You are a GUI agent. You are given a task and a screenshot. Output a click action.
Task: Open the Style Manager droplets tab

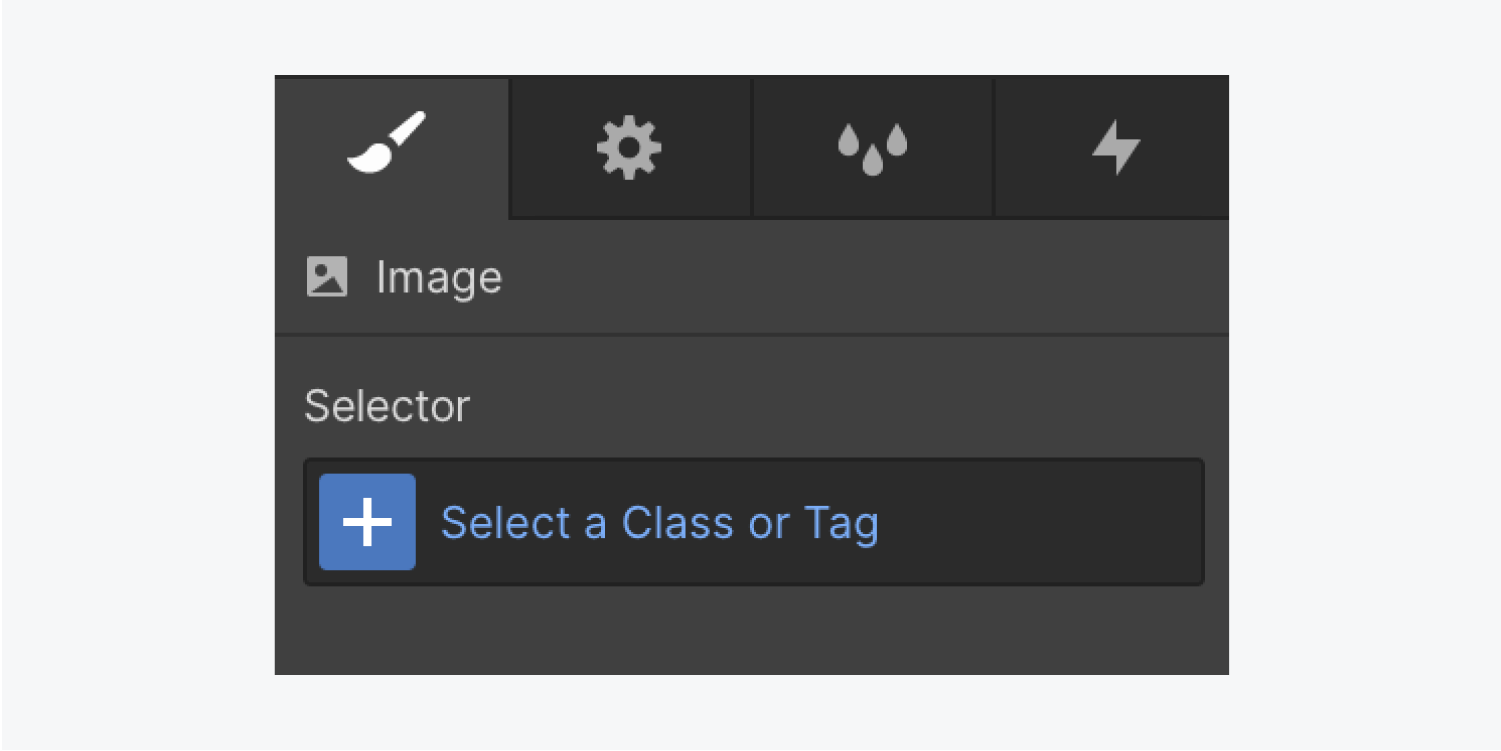pos(872,146)
